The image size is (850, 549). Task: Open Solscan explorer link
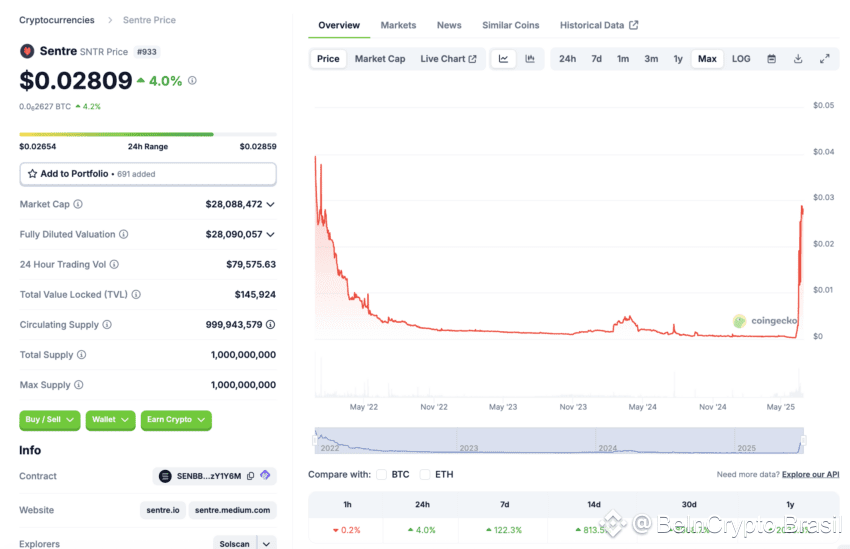tap(235, 543)
